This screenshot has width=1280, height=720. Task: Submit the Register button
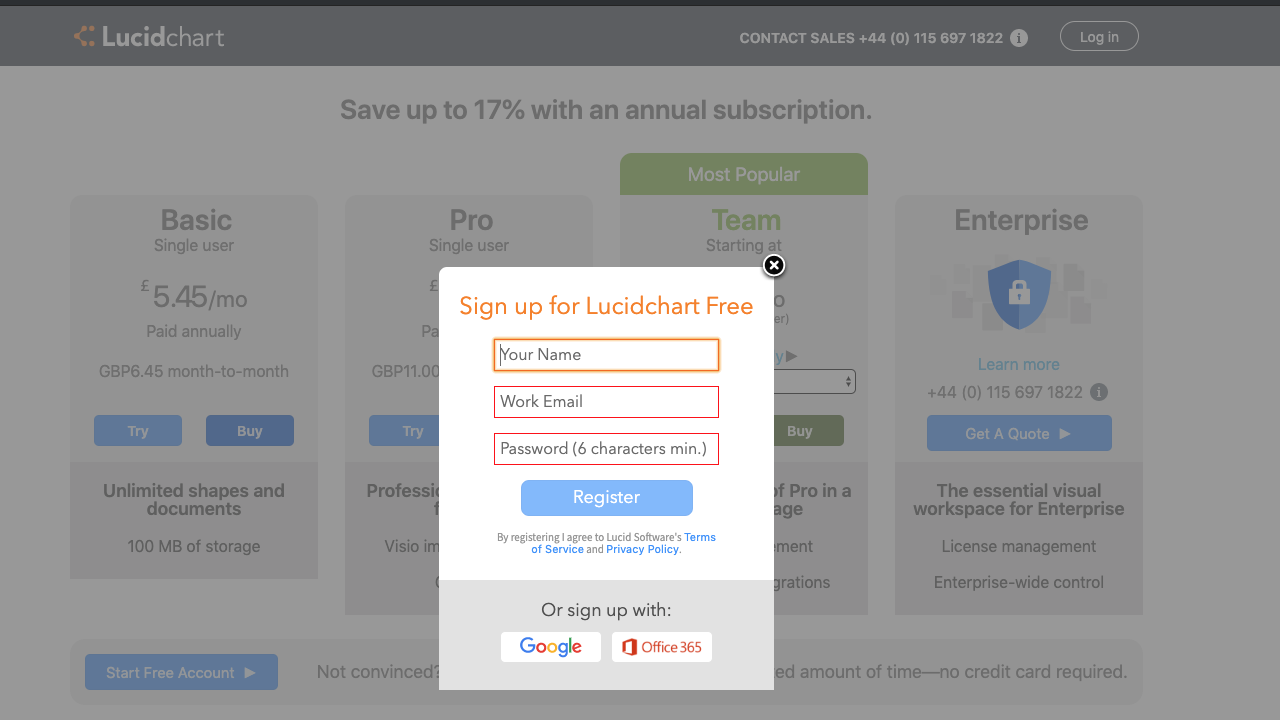[606, 498]
